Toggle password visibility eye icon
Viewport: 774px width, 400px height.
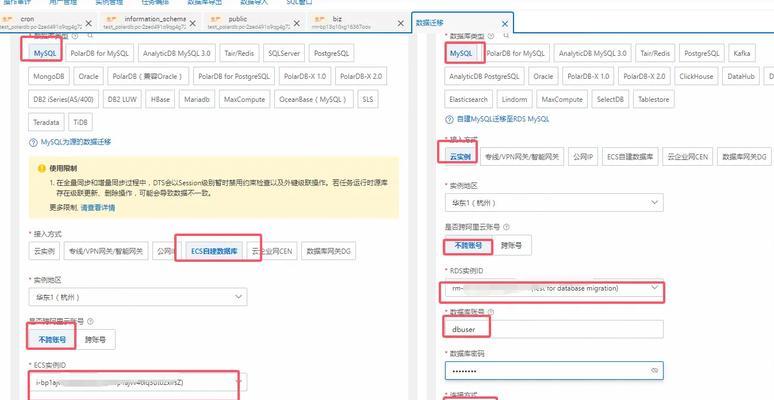pyautogui.click(x=655, y=370)
